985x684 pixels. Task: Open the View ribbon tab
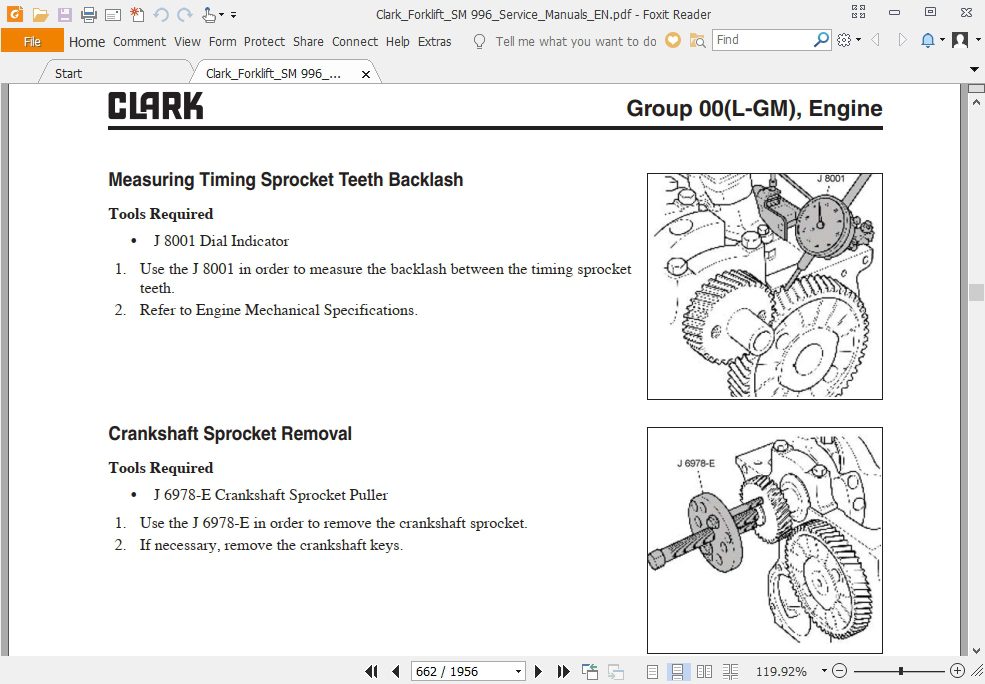[x=187, y=41]
